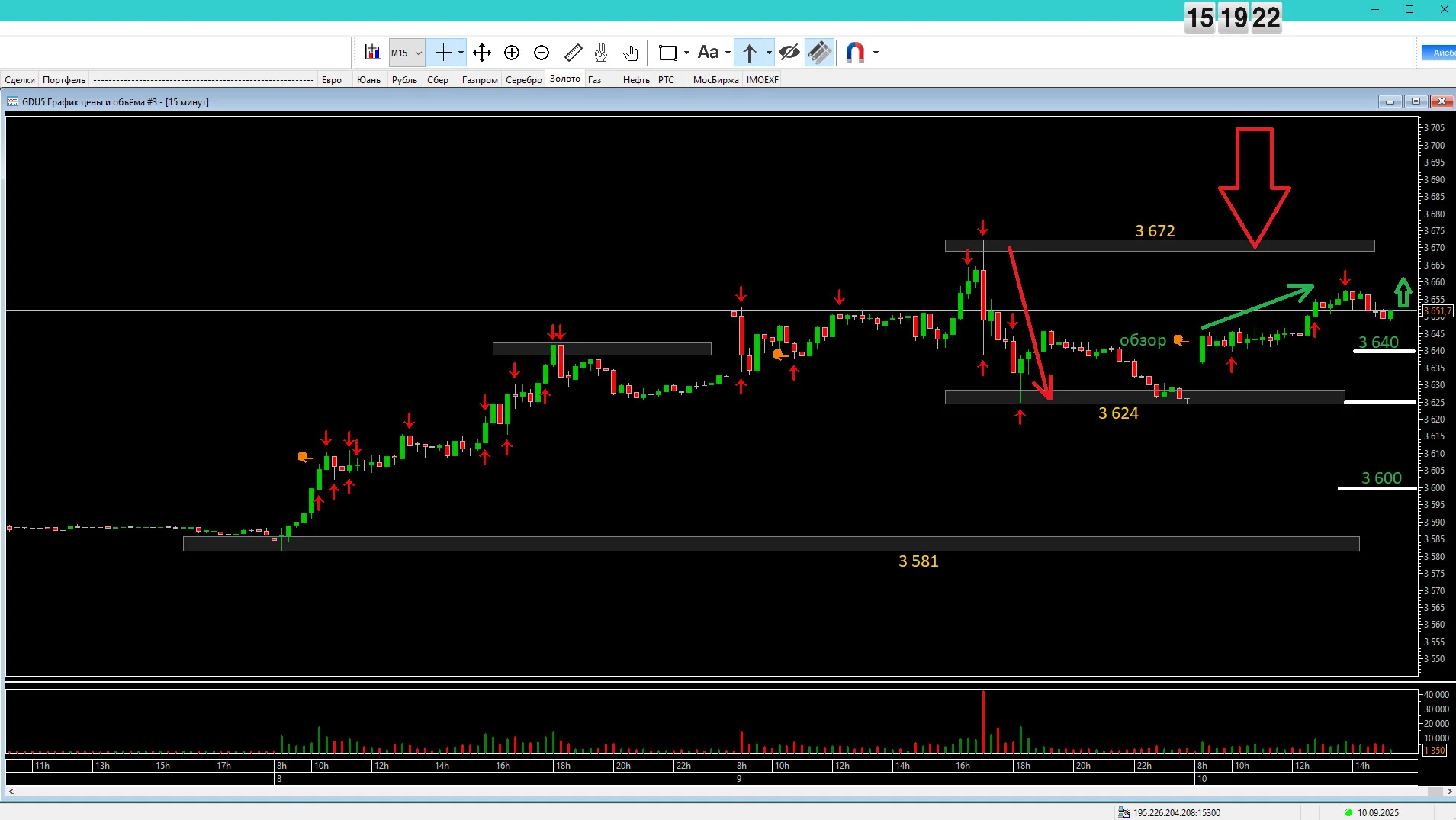Screen dimensions: 1456x820
Task: Select the two-finger pointing hand tool
Action: 601,53
